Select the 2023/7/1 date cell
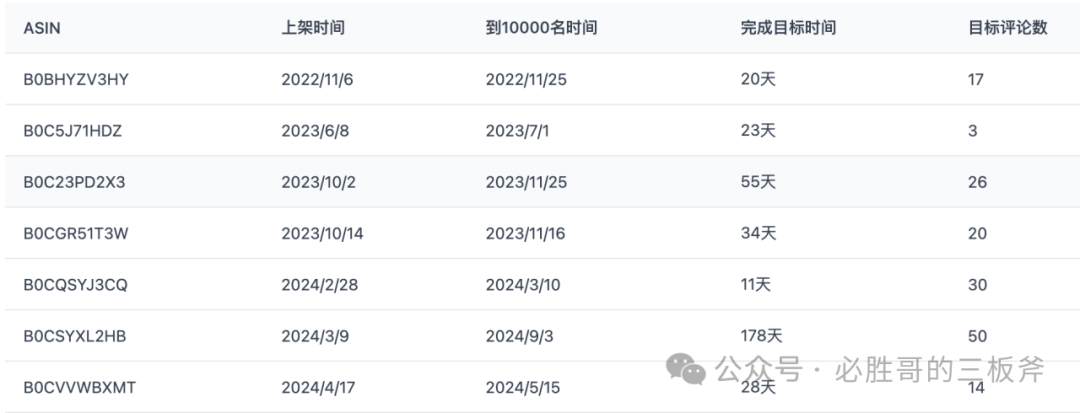The height and width of the screenshot is (413, 1080). [x=517, y=131]
